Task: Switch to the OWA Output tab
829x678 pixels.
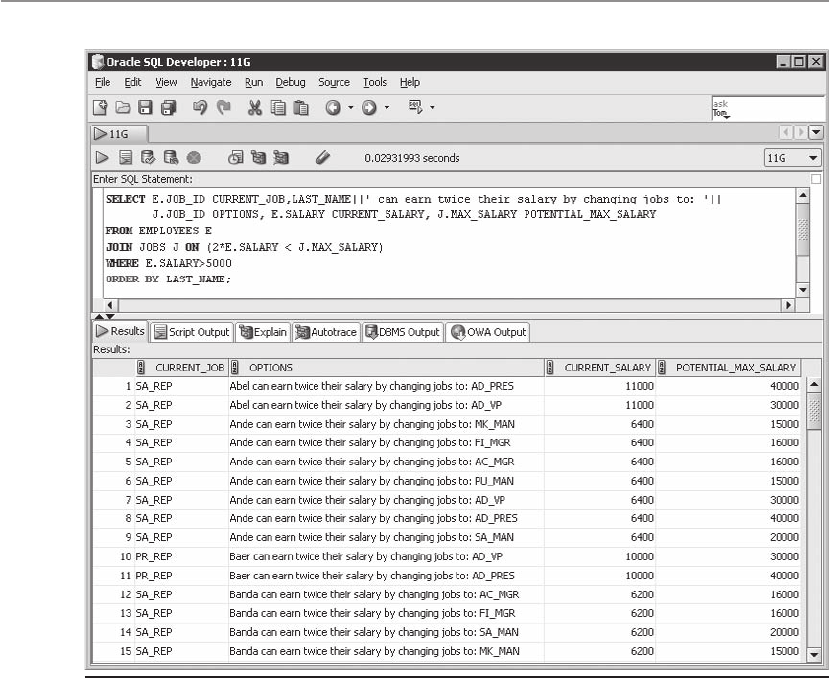Action: [487, 332]
